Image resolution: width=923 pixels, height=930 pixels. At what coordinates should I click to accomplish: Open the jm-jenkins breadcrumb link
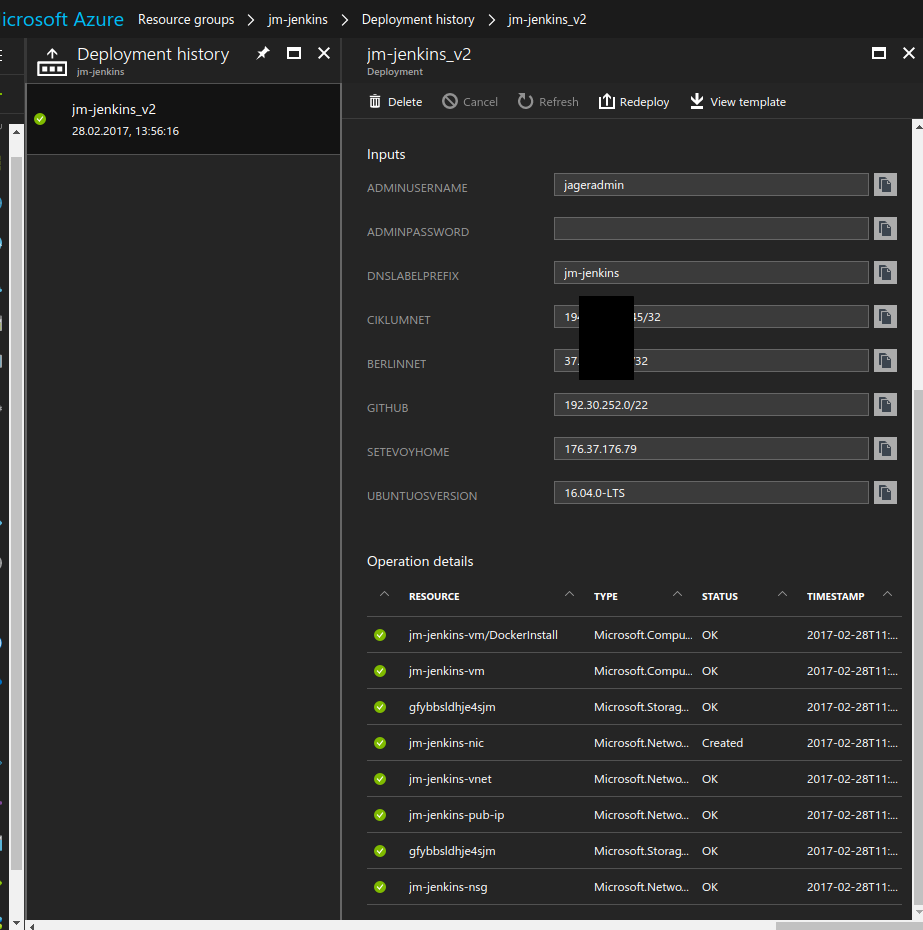pos(298,20)
